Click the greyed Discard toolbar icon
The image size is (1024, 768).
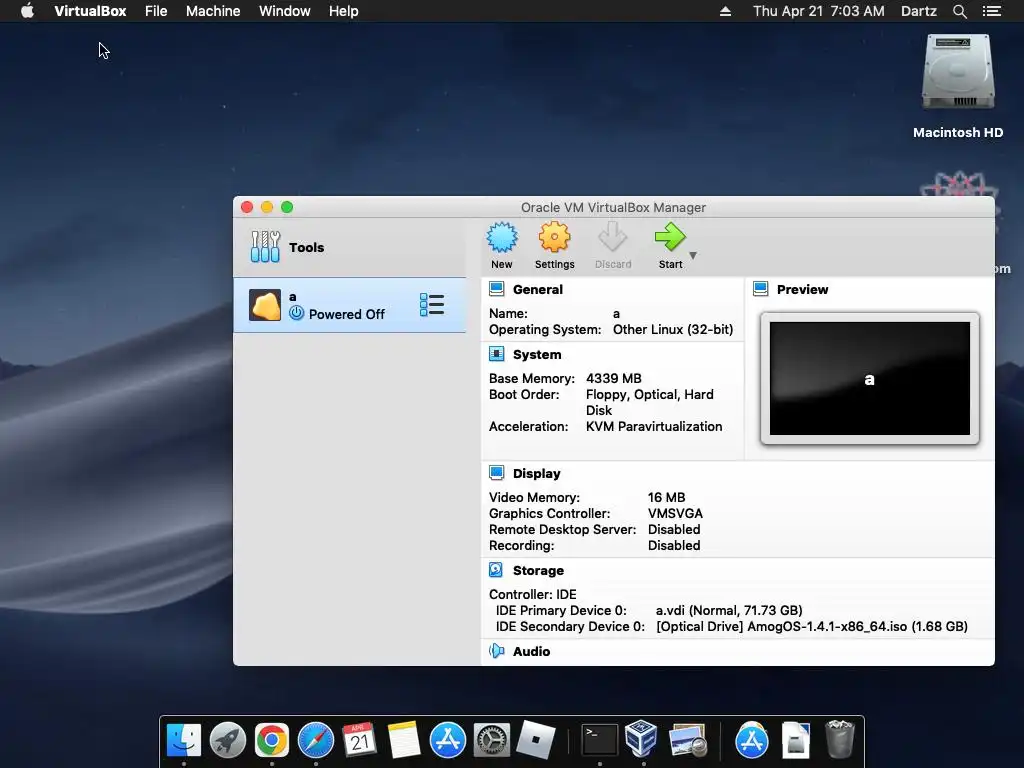pyautogui.click(x=613, y=238)
